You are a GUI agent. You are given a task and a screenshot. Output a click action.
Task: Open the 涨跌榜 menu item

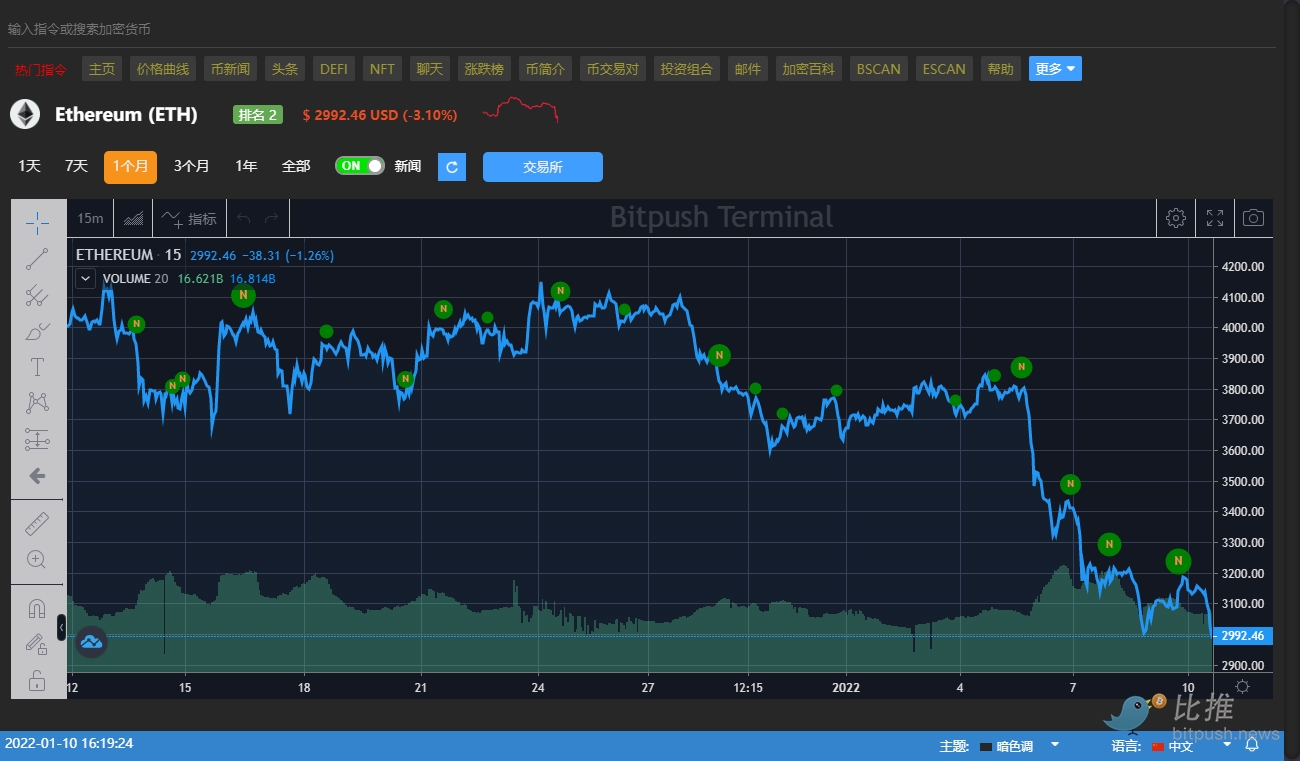(x=485, y=69)
